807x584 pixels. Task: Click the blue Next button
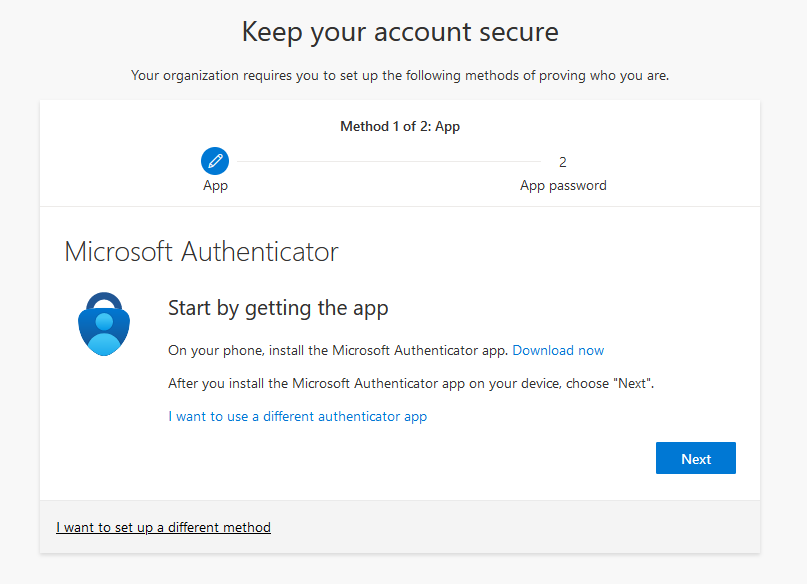point(696,458)
